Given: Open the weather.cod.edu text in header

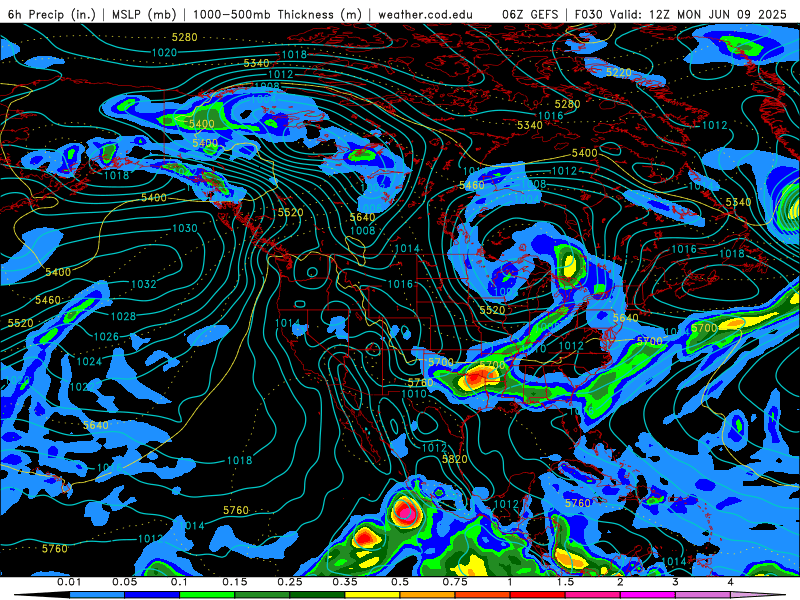Looking at the screenshot, I should tap(426, 14).
